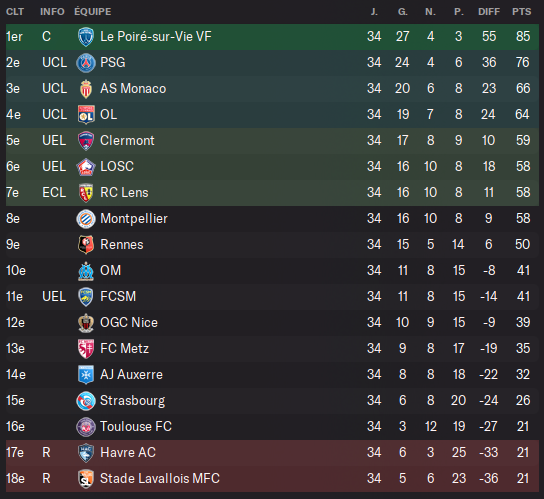The width and height of the screenshot is (544, 499).
Task: Open the OM crest icon
Action: 86,271
